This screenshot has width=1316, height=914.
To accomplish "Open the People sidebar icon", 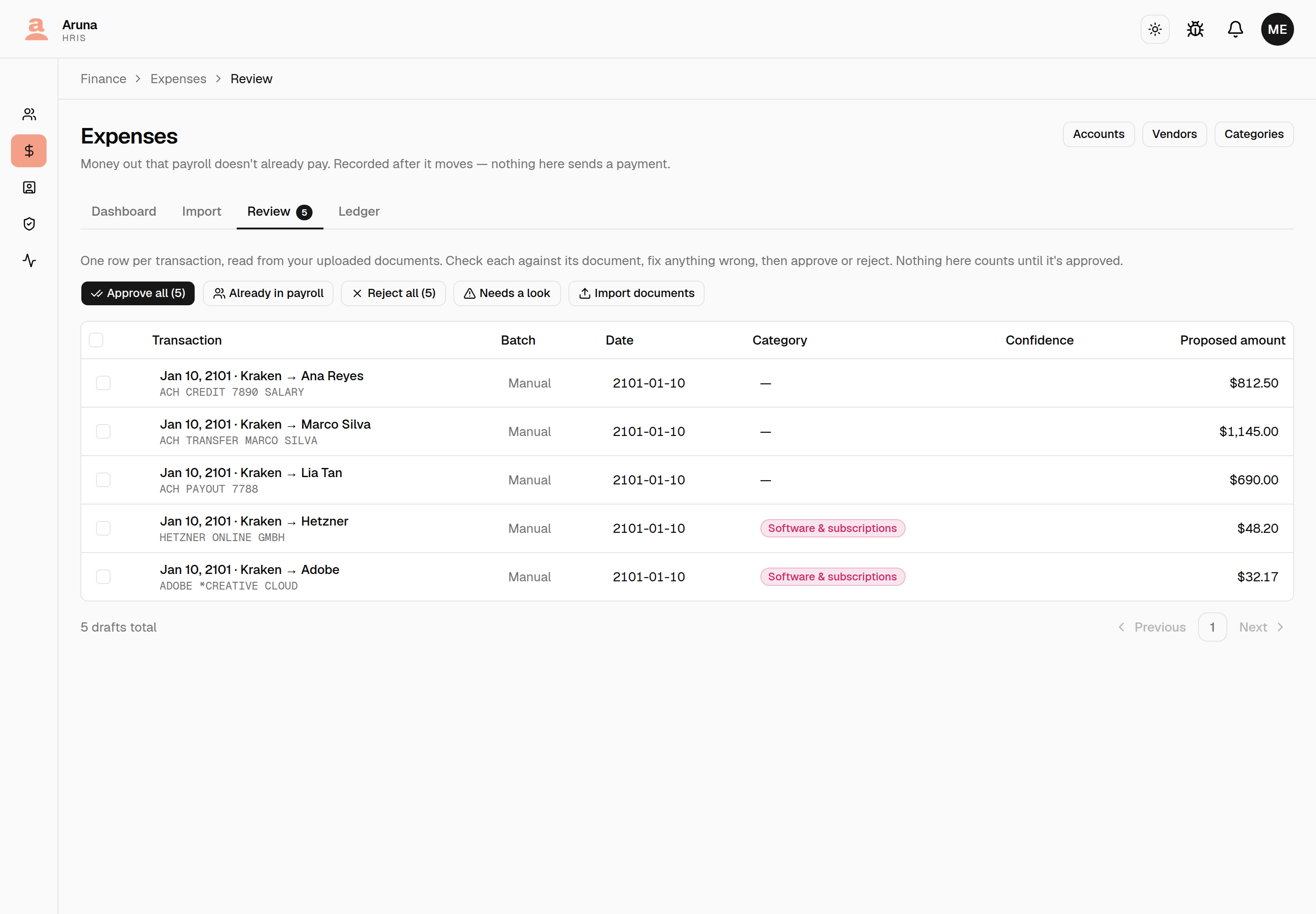I will 29,115.
